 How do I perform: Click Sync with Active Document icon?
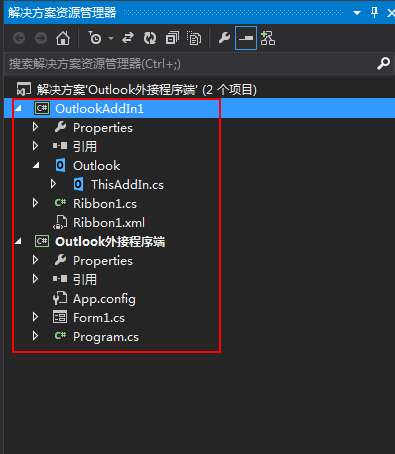pyautogui.click(x=128, y=38)
